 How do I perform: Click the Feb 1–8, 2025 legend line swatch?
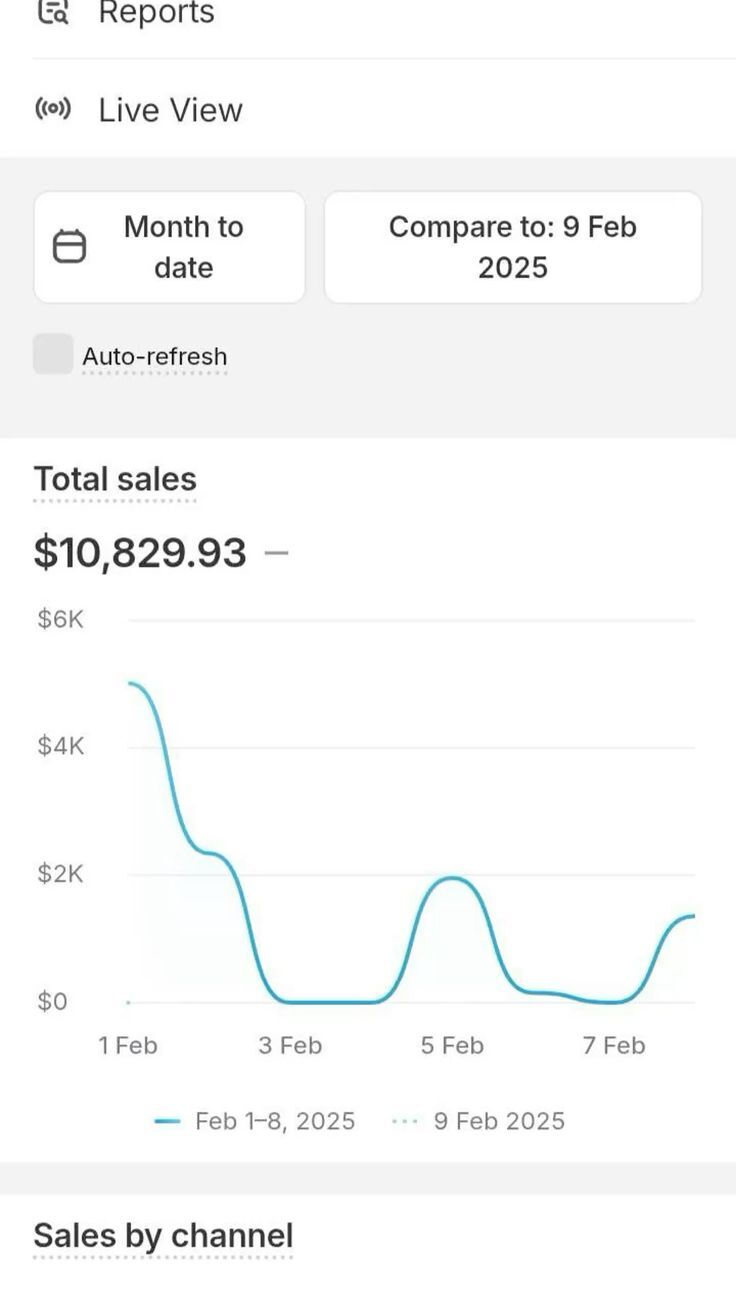click(167, 1122)
